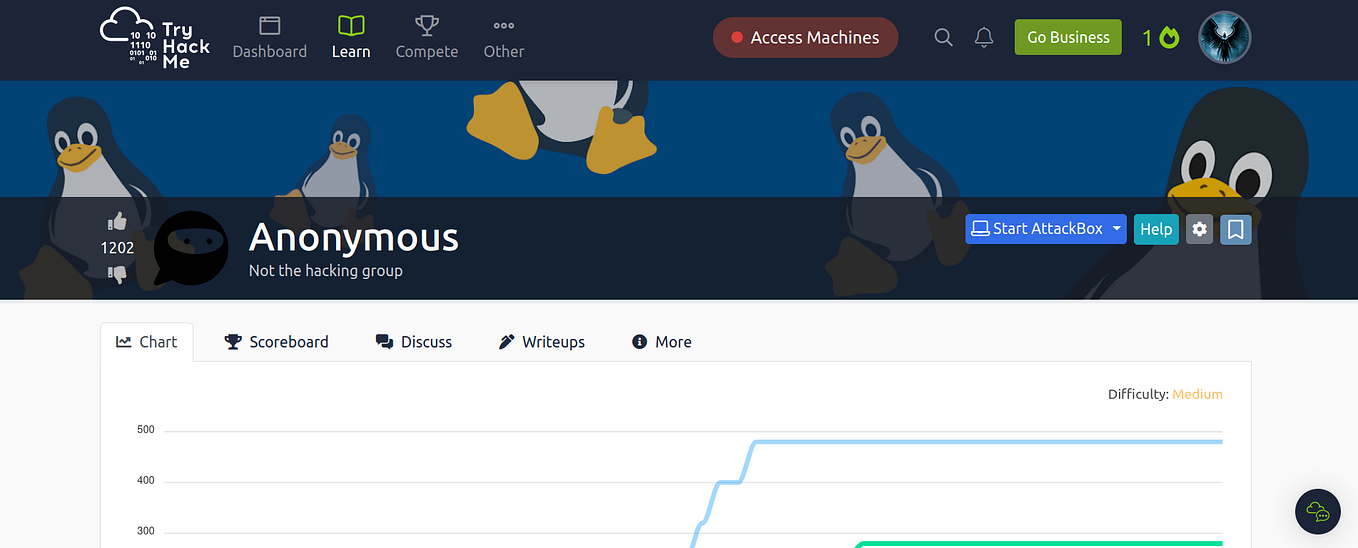1358x548 pixels.
Task: Open the Compete nav item
Action: (x=427, y=38)
